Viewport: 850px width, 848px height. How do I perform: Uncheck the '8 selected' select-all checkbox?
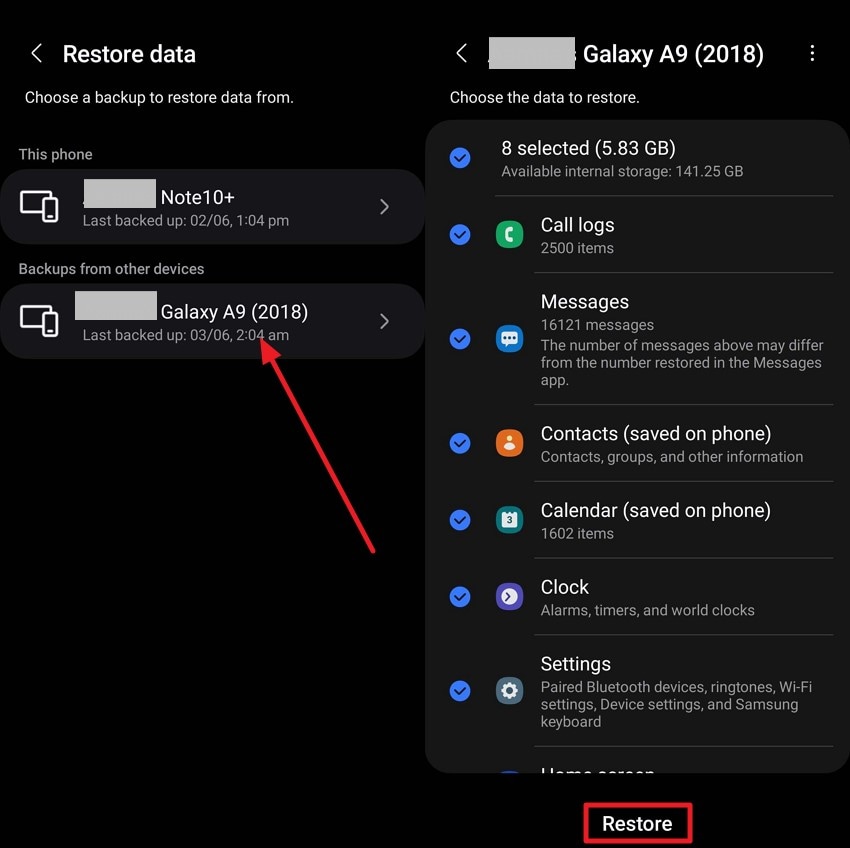tap(460, 158)
